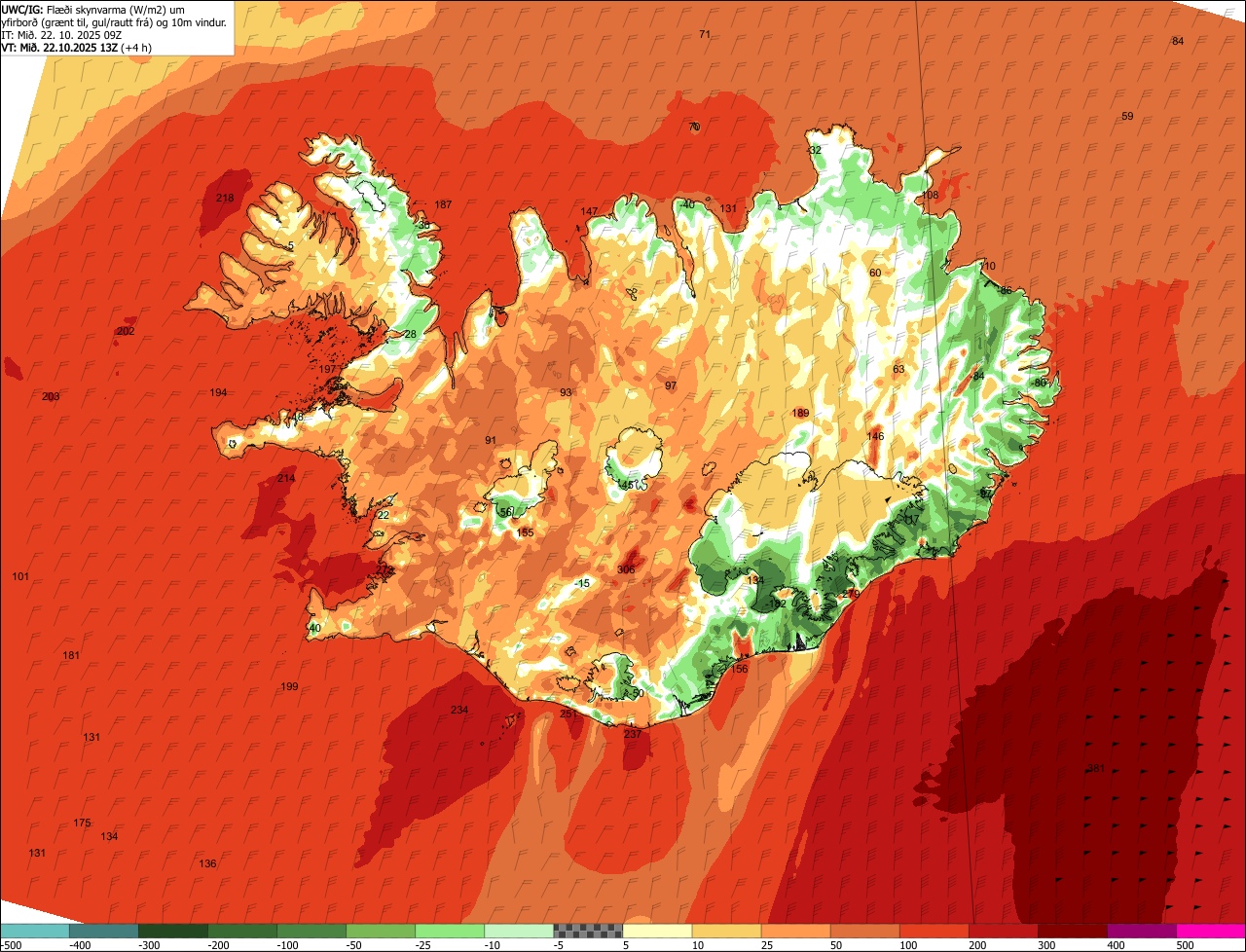Click the 146 value in eastern Iceland
Image resolution: width=1246 pixels, height=952 pixels.
tap(875, 436)
